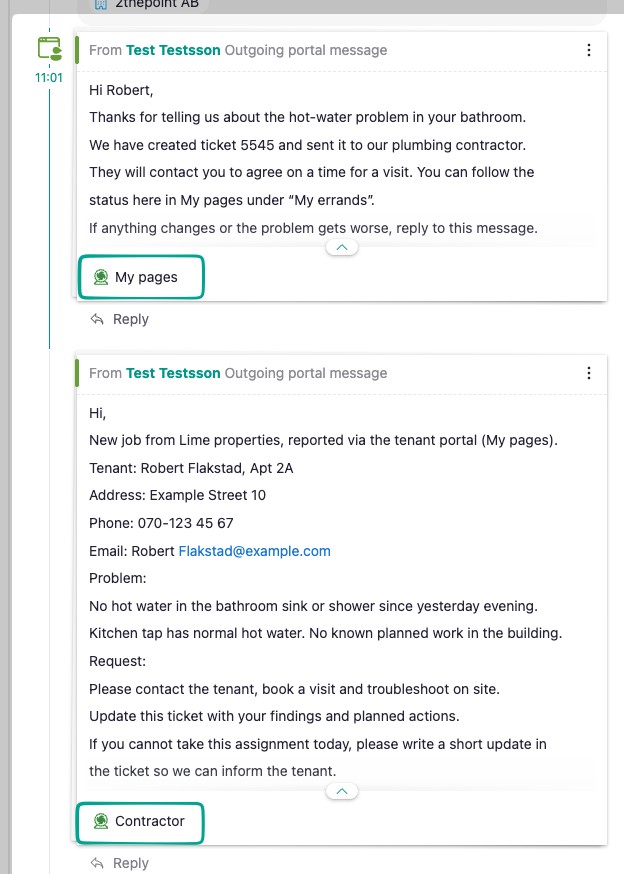Open the Flakstad@example.com email link
The height and width of the screenshot is (874, 624).
click(x=254, y=551)
